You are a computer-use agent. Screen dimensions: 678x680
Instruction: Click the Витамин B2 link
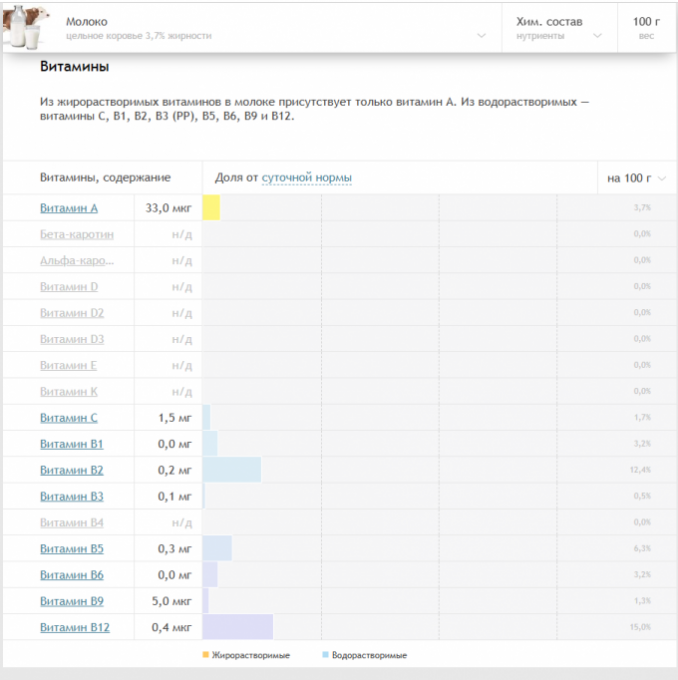pos(71,470)
